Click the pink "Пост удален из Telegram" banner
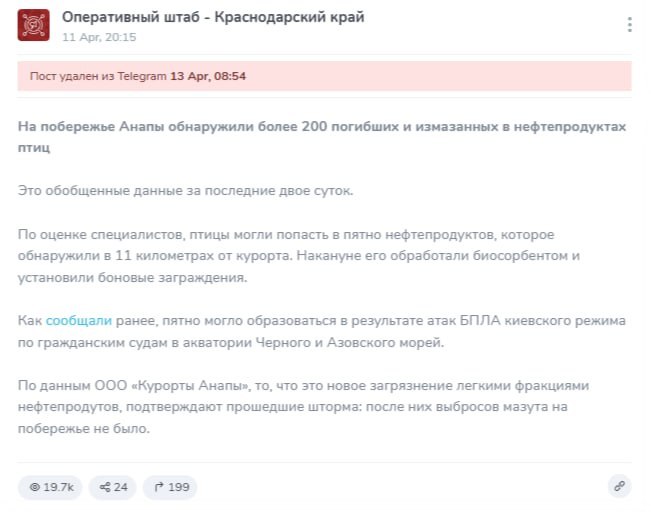The image size is (651, 512). point(324,76)
